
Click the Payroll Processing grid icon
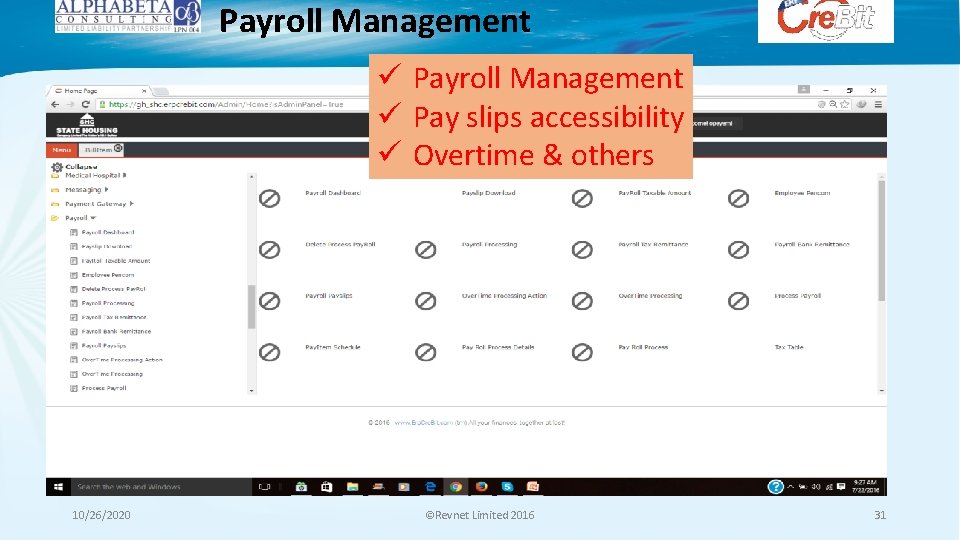point(426,250)
